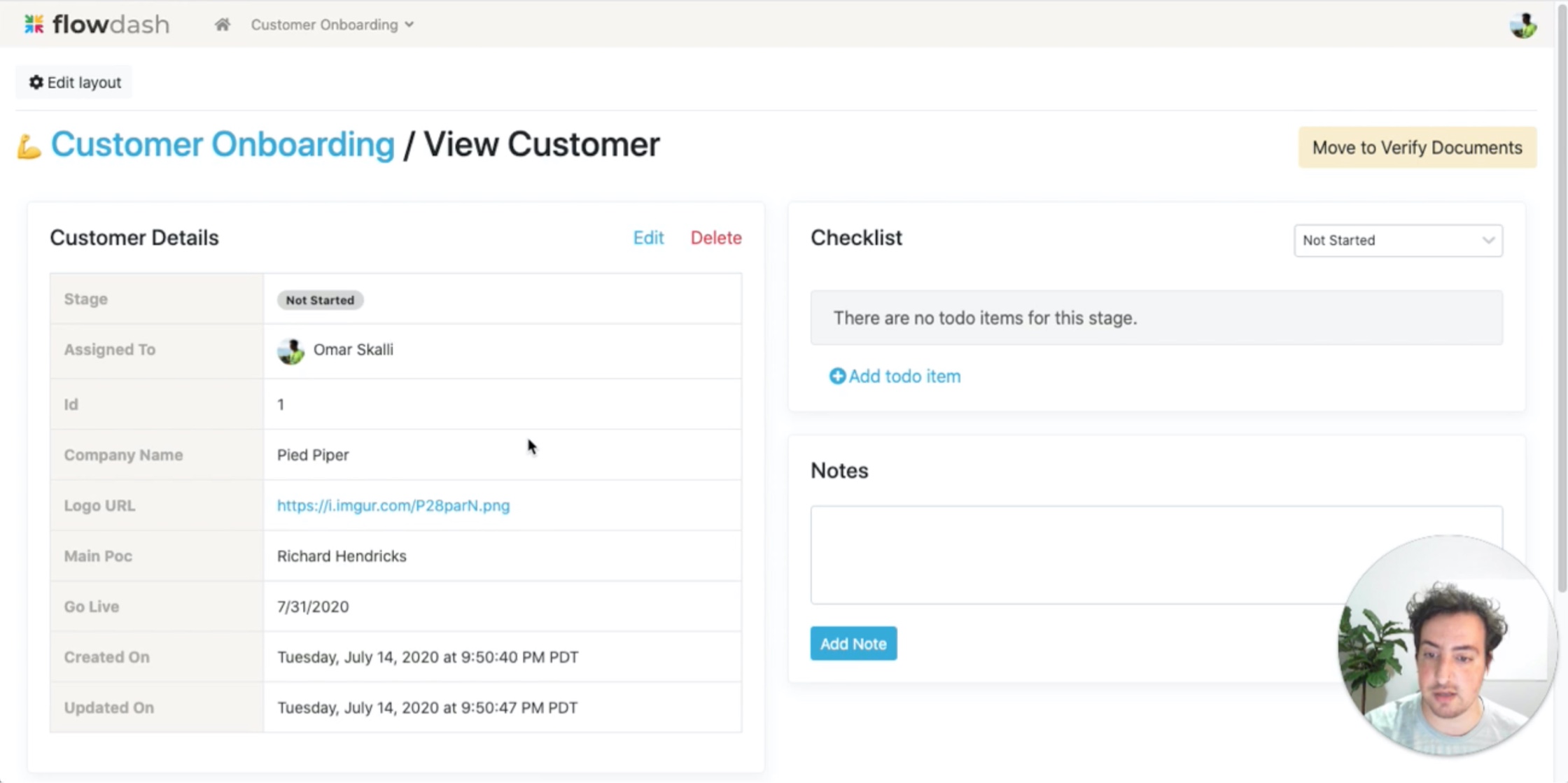Click the Customer Onboarding breadcrumb title
The image size is (1568, 783).
[223, 145]
